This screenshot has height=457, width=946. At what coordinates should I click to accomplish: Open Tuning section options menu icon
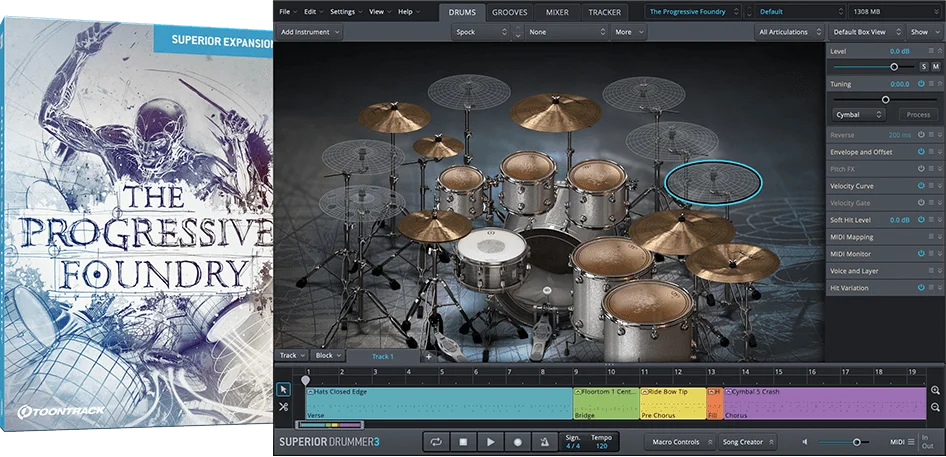(931, 84)
